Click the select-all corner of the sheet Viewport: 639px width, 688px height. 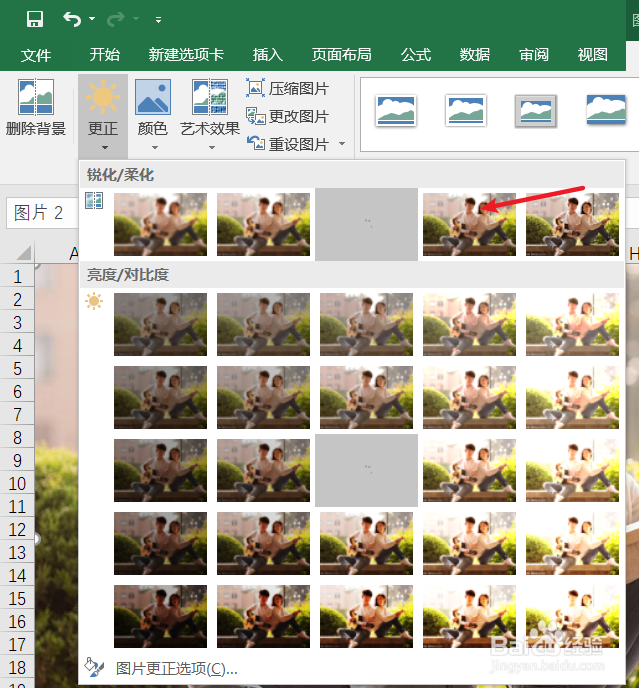[23, 253]
